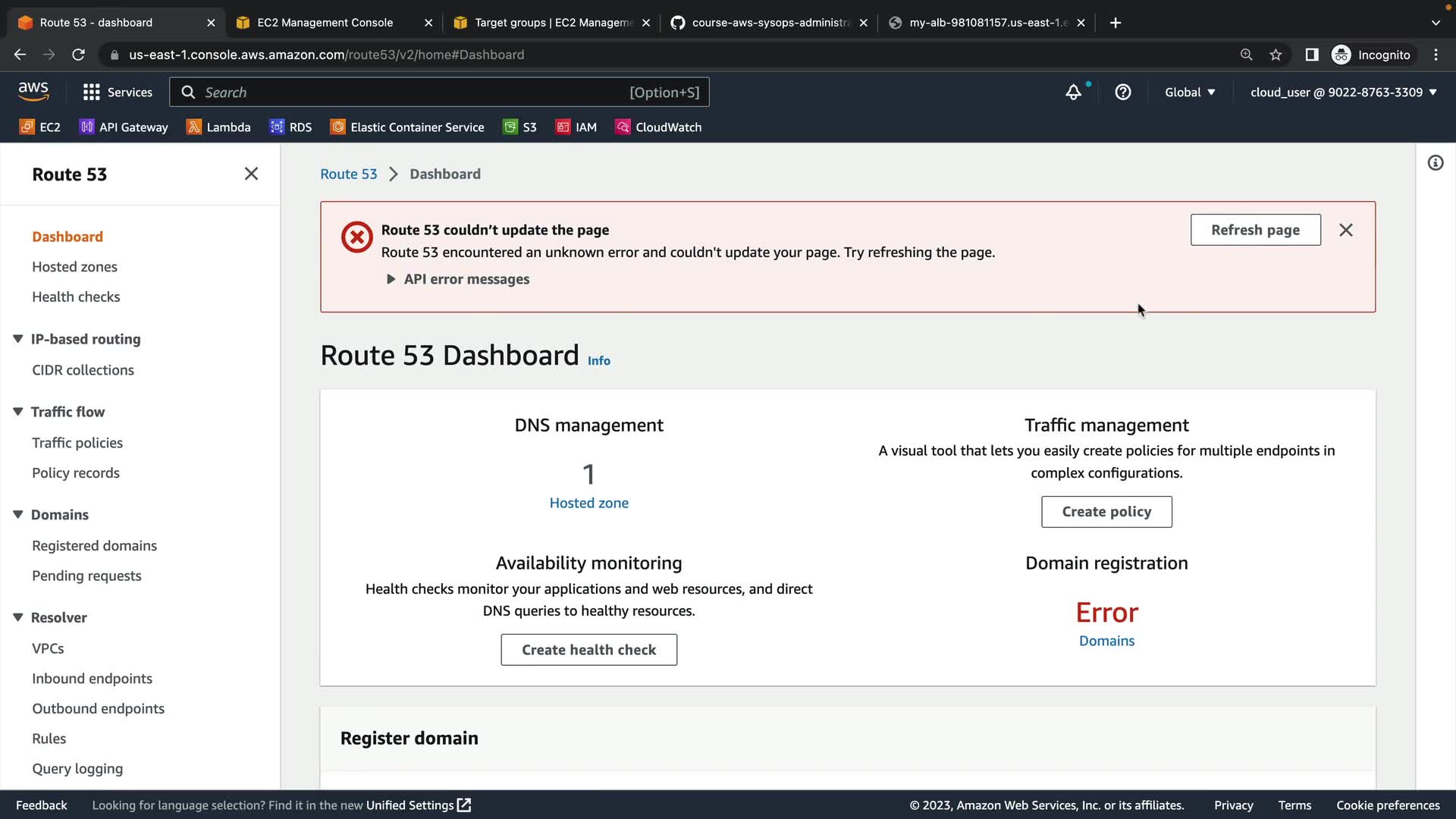Open the S3 favorites shortcut
Screen dimensions: 1456x819
click(520, 127)
